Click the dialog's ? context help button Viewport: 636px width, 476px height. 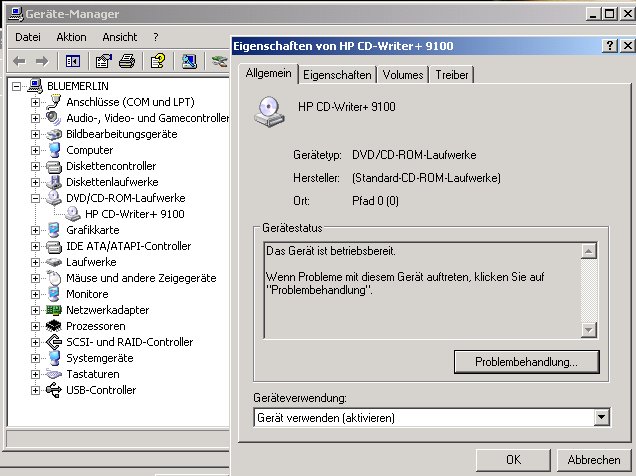point(610,46)
